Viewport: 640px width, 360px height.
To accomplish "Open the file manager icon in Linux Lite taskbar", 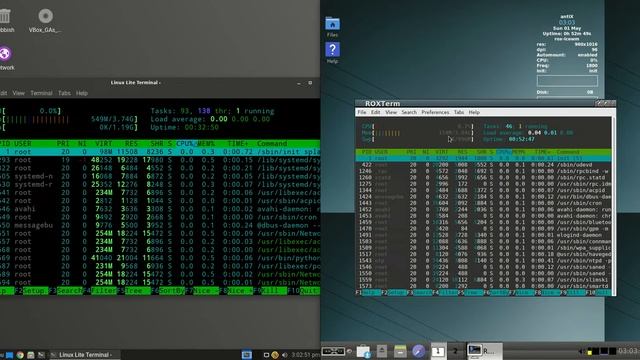I will pos(31,355).
